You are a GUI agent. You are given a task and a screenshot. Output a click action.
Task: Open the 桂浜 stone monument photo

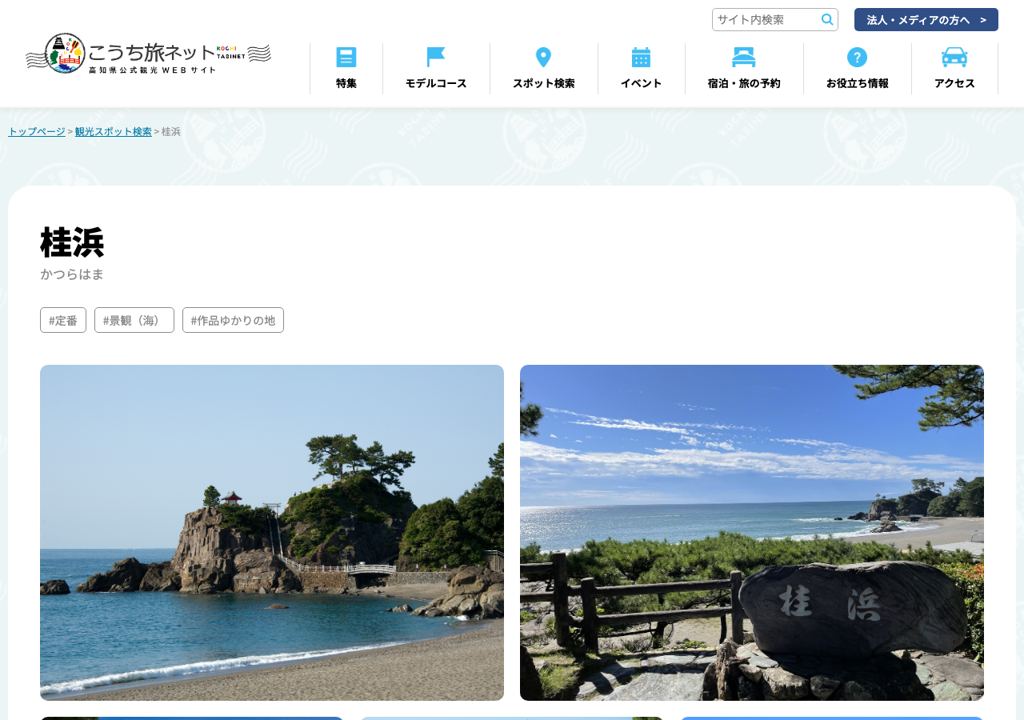[x=752, y=532]
